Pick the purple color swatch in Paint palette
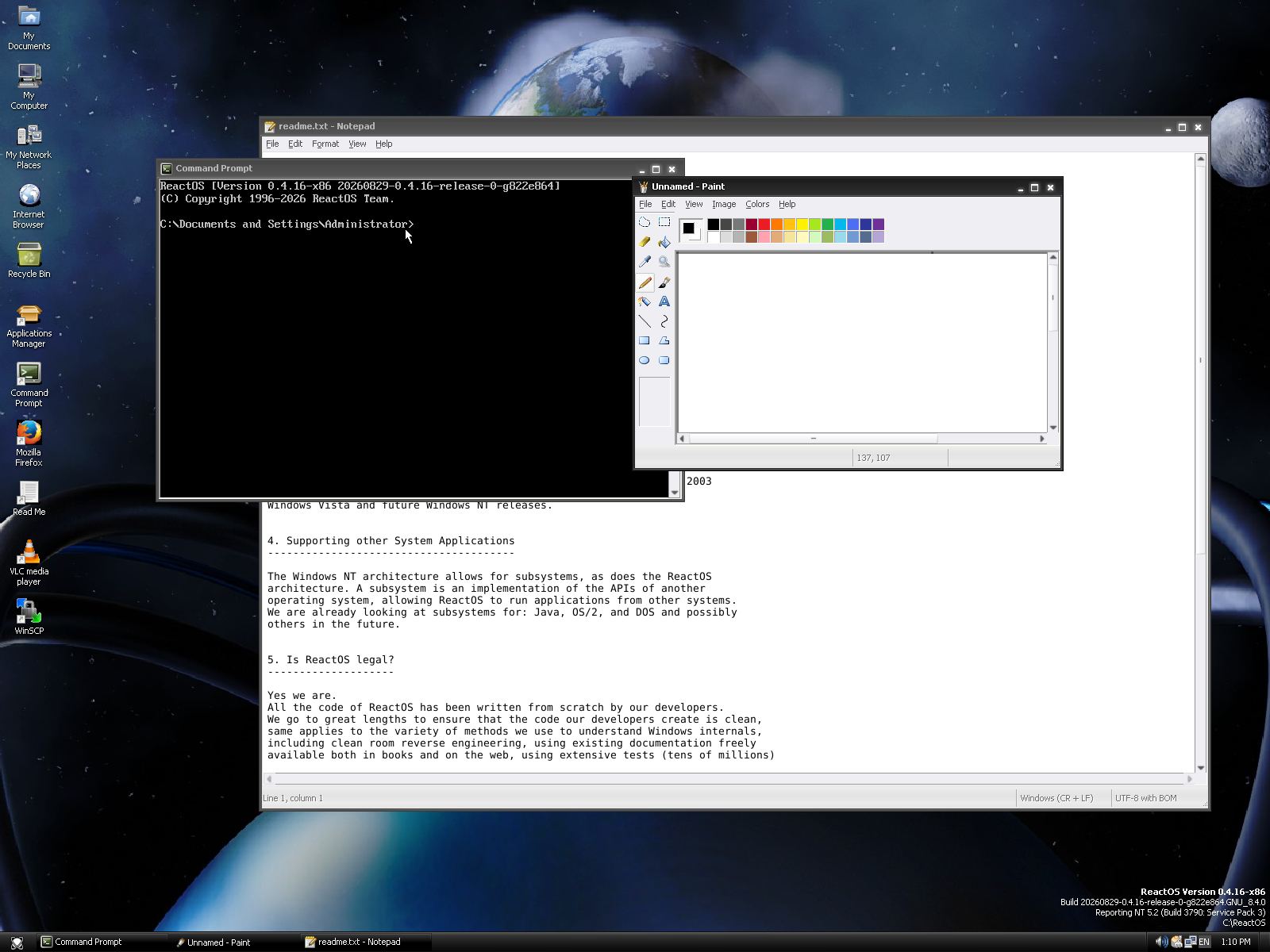 878,225
